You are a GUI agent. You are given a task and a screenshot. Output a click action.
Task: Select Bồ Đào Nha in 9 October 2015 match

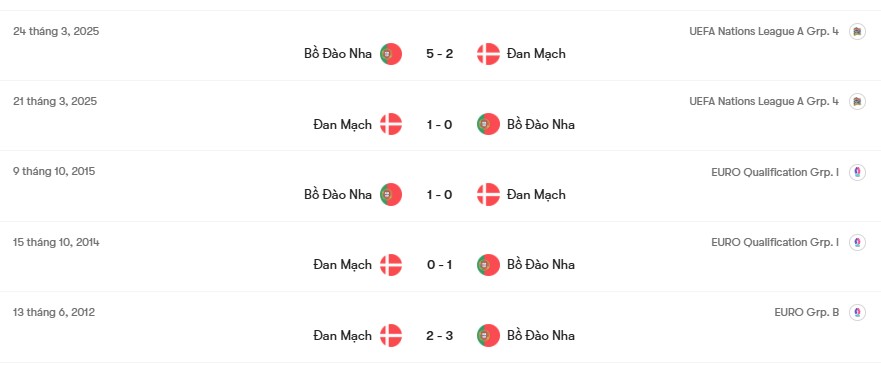338,195
